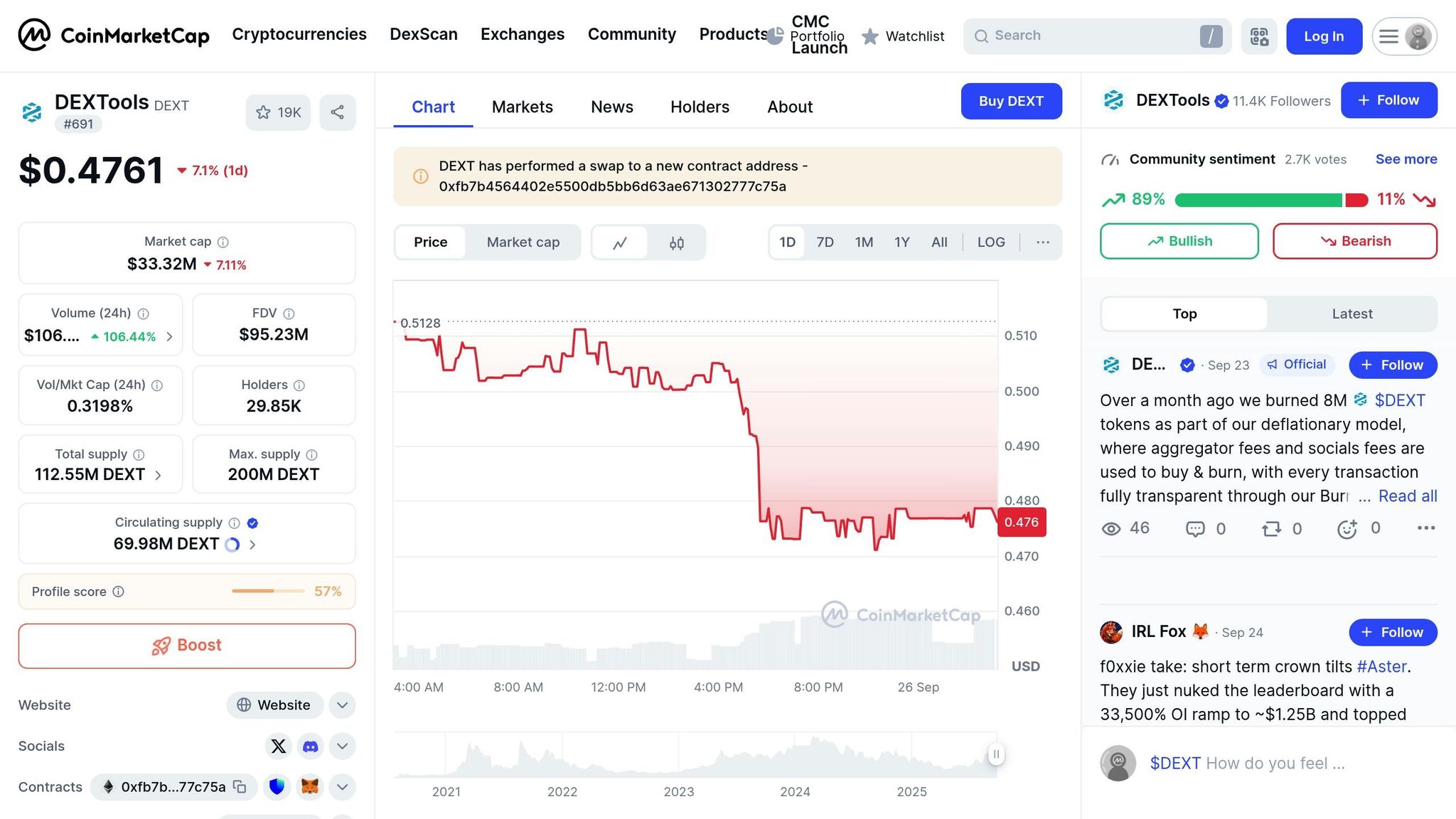Switch price toggle to Market cap
Viewport: 1456px width, 819px height.
tap(523, 242)
